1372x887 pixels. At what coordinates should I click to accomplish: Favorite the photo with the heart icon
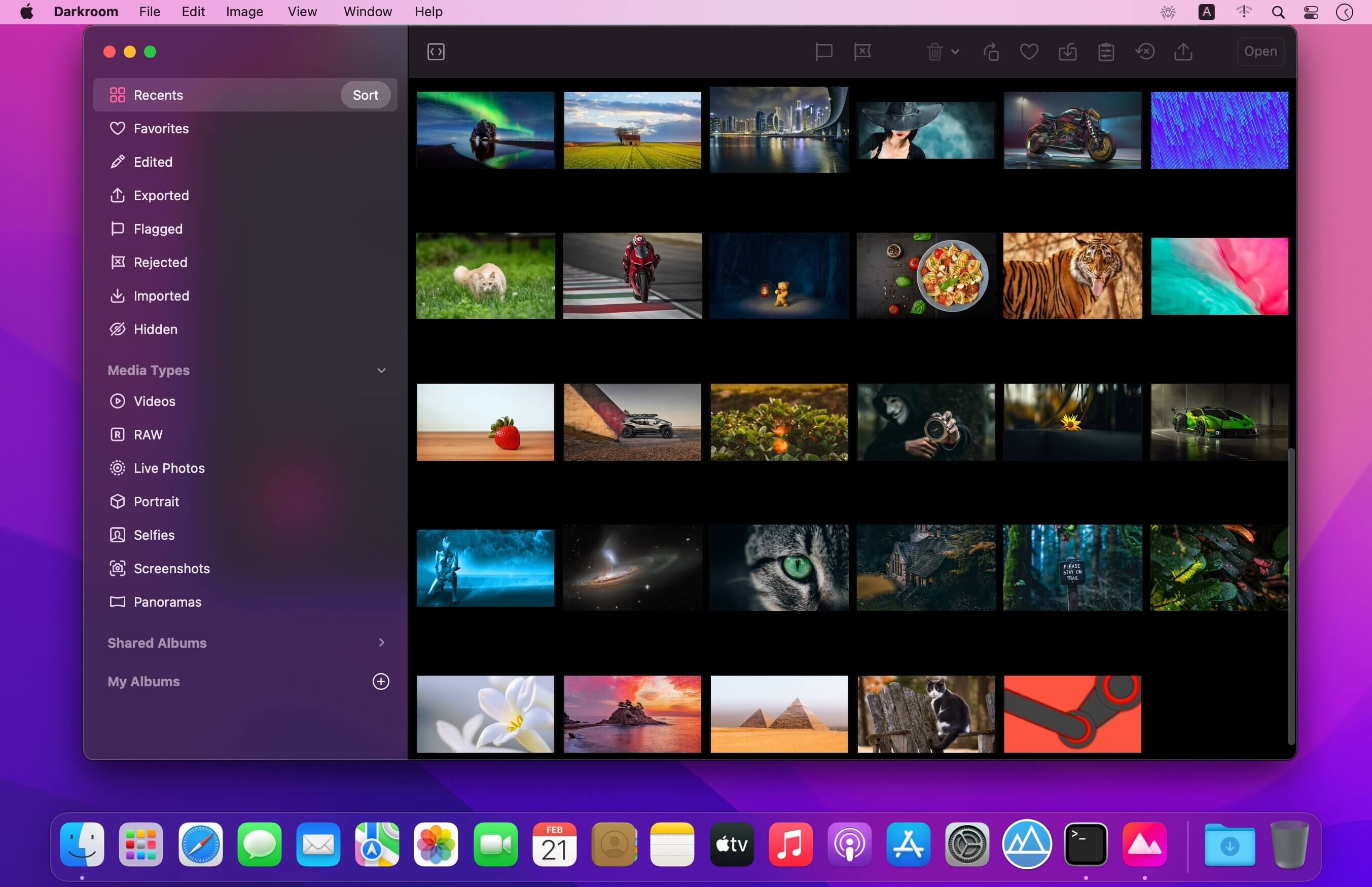pyautogui.click(x=1029, y=52)
